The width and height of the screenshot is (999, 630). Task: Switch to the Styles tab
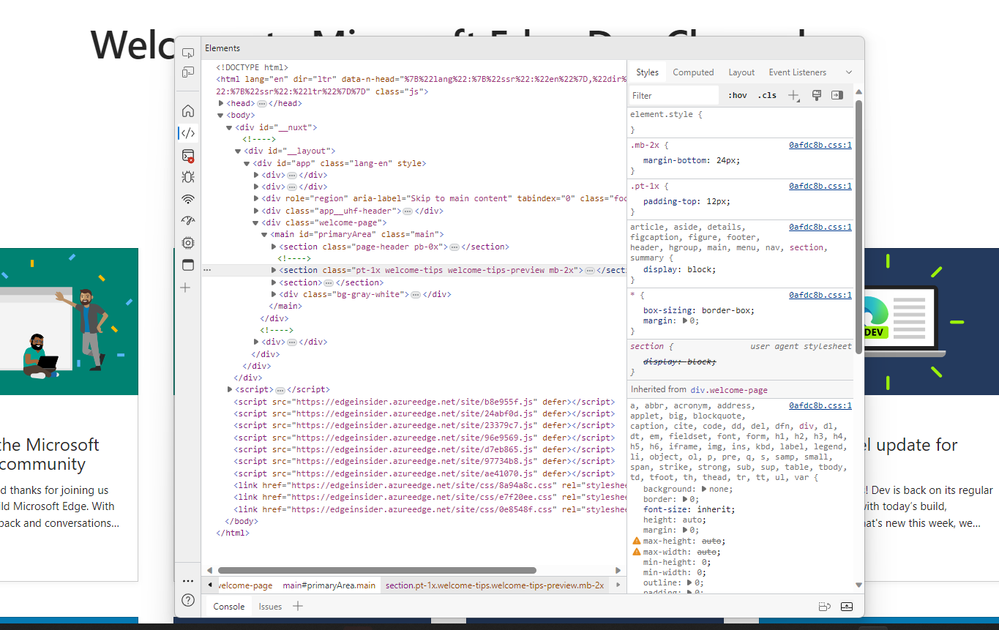[x=647, y=73]
